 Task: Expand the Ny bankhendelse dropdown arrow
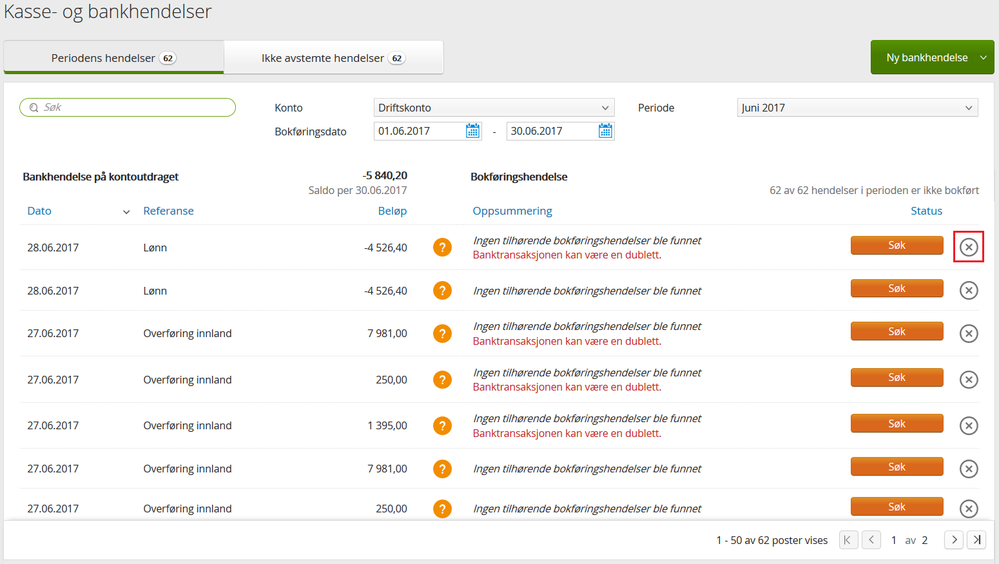click(x=984, y=58)
